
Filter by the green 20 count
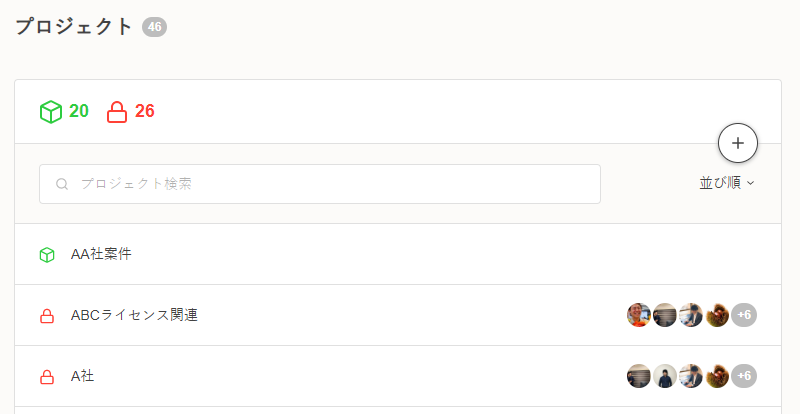[78, 111]
